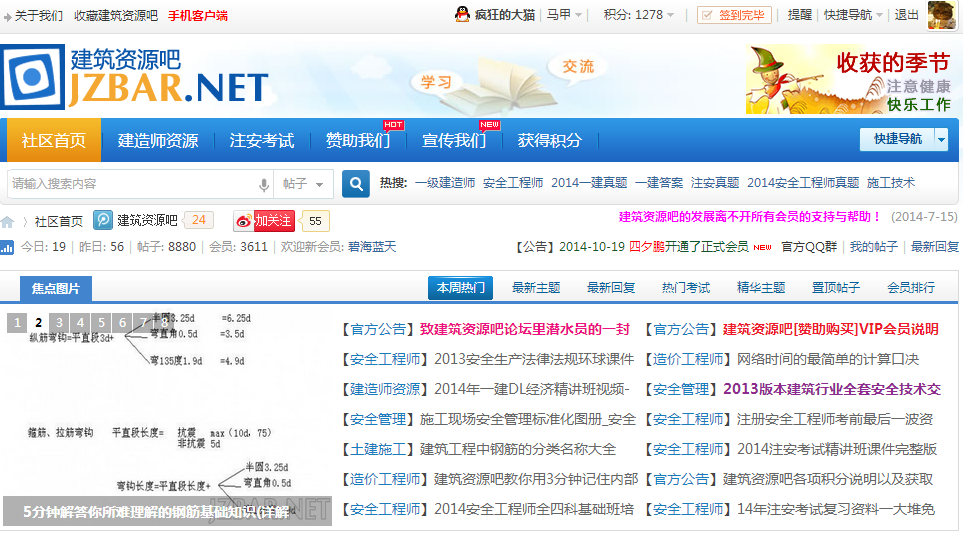This screenshot has width=963, height=536.
Task: Expand the blue nav 快捷导航 arrow
Action: pyautogui.click(x=942, y=139)
